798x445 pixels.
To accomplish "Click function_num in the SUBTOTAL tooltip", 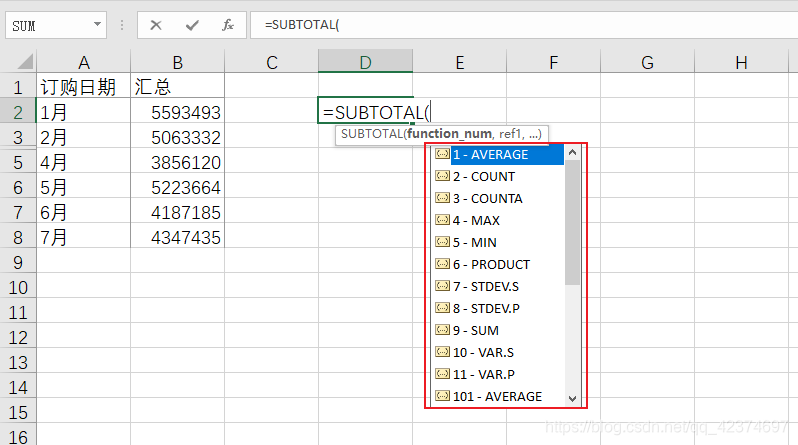I will tap(449, 134).
